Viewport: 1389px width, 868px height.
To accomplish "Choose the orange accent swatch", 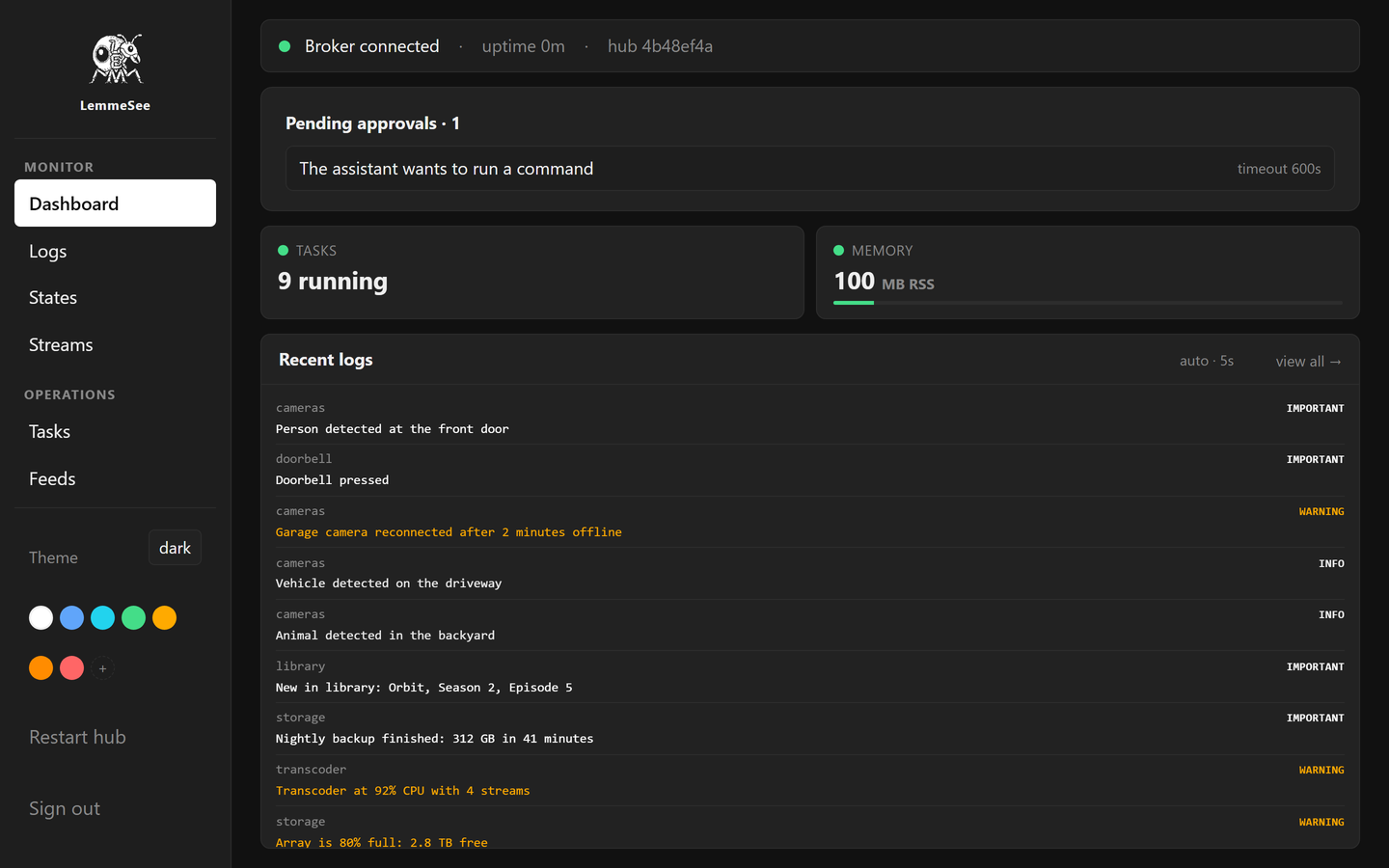I will pyautogui.click(x=41, y=667).
